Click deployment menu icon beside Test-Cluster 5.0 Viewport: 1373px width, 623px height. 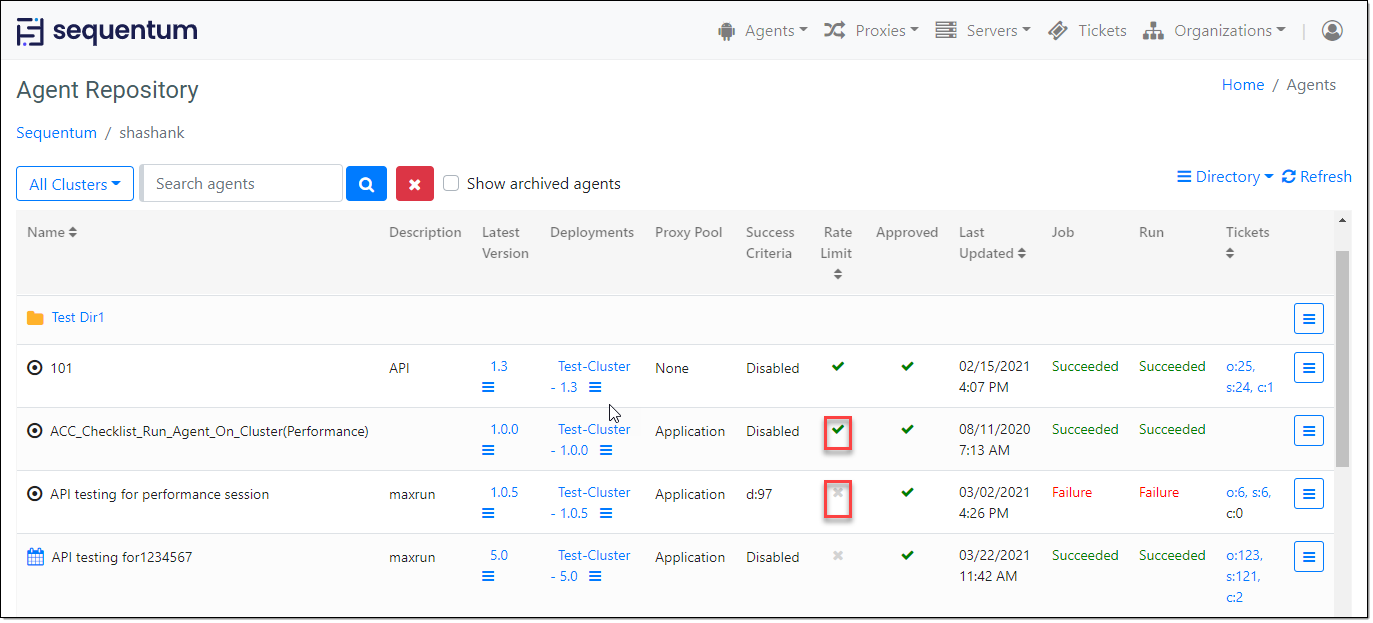[x=595, y=576]
